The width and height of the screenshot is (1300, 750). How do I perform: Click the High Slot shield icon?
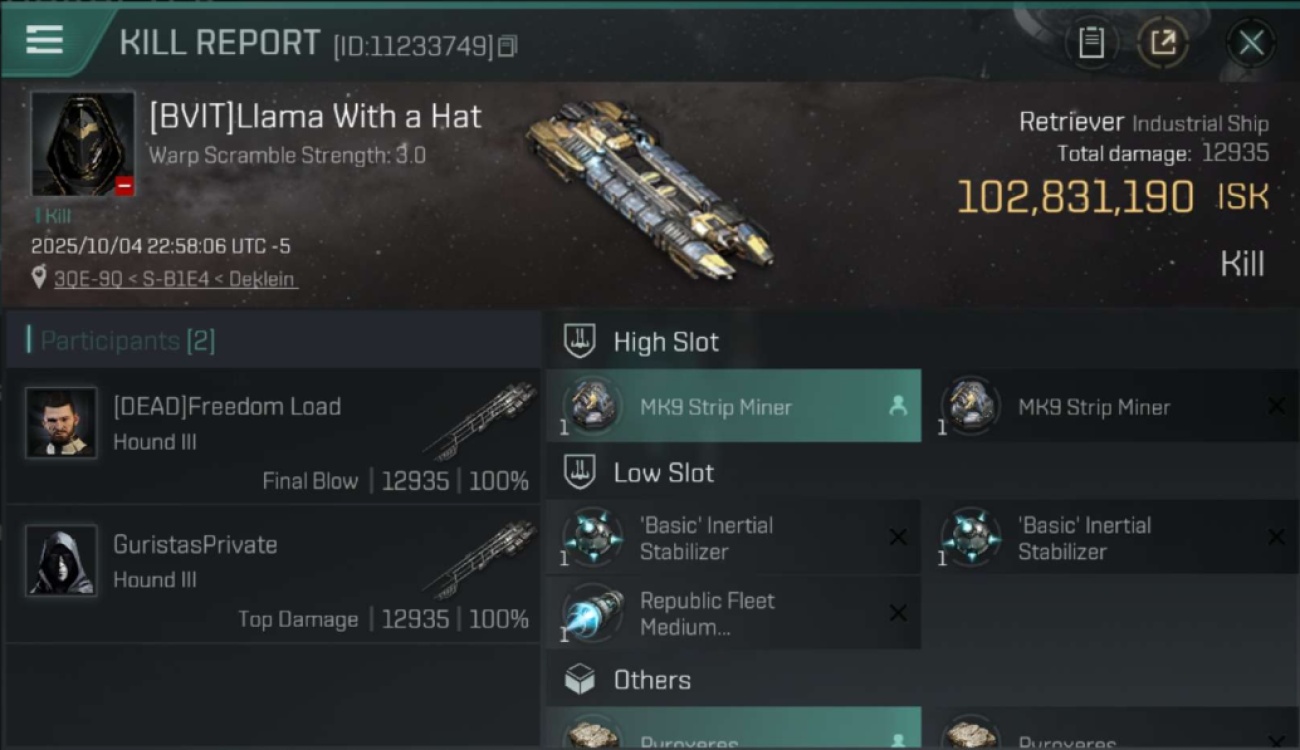[580, 341]
